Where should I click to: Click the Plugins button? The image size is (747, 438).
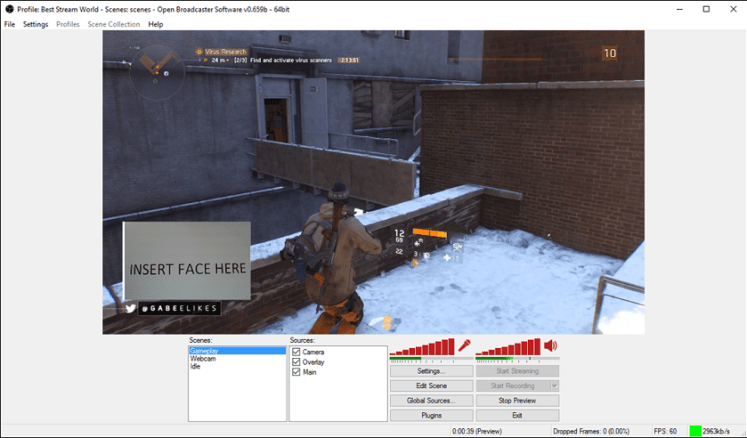click(x=432, y=415)
